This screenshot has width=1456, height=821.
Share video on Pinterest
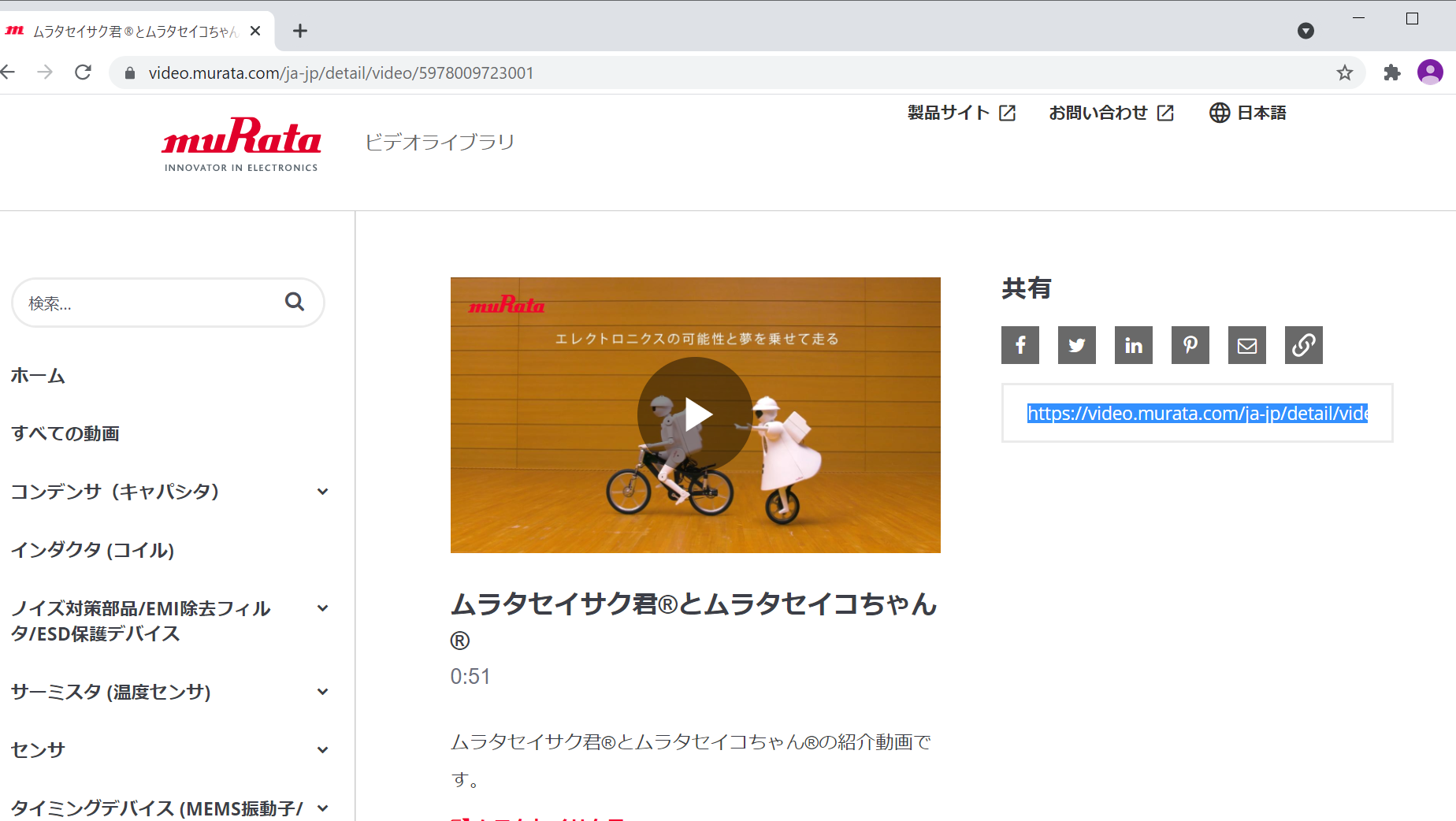coord(1190,345)
